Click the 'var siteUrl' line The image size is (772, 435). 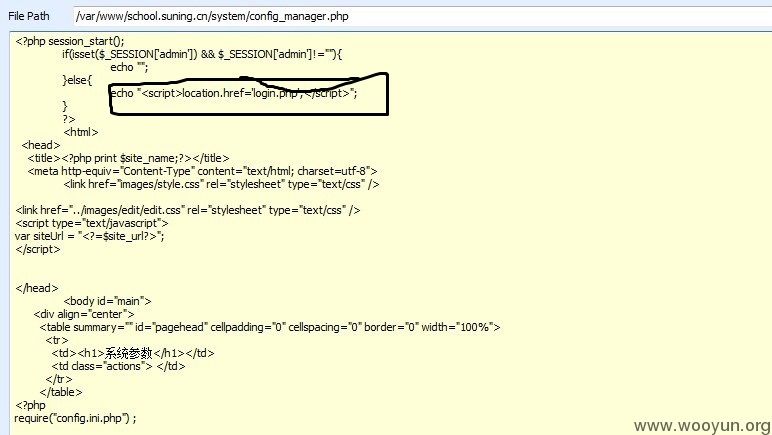point(90,236)
